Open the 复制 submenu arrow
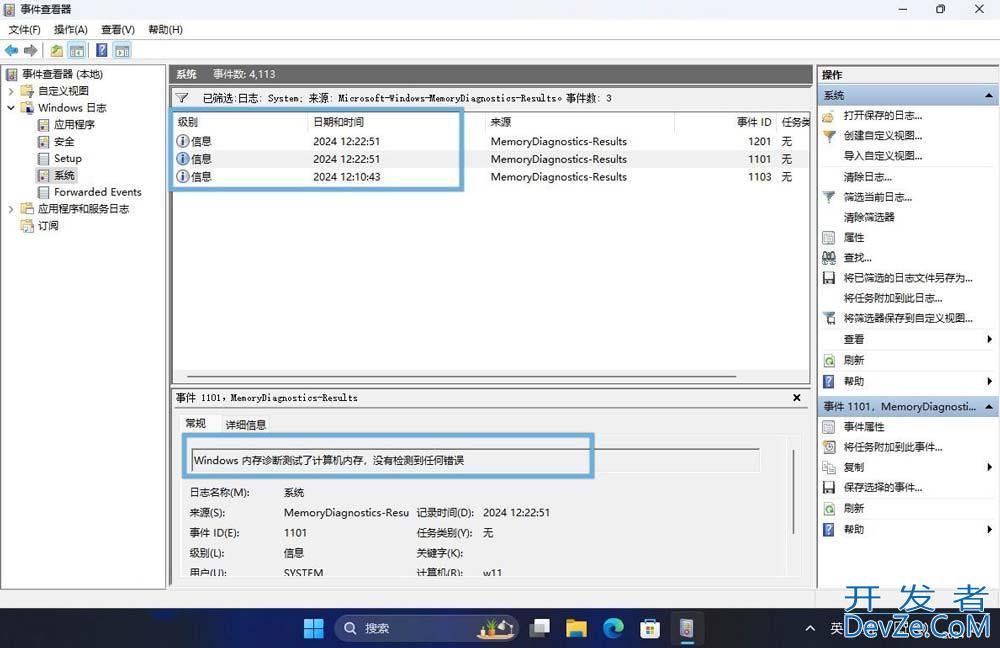 [989, 468]
